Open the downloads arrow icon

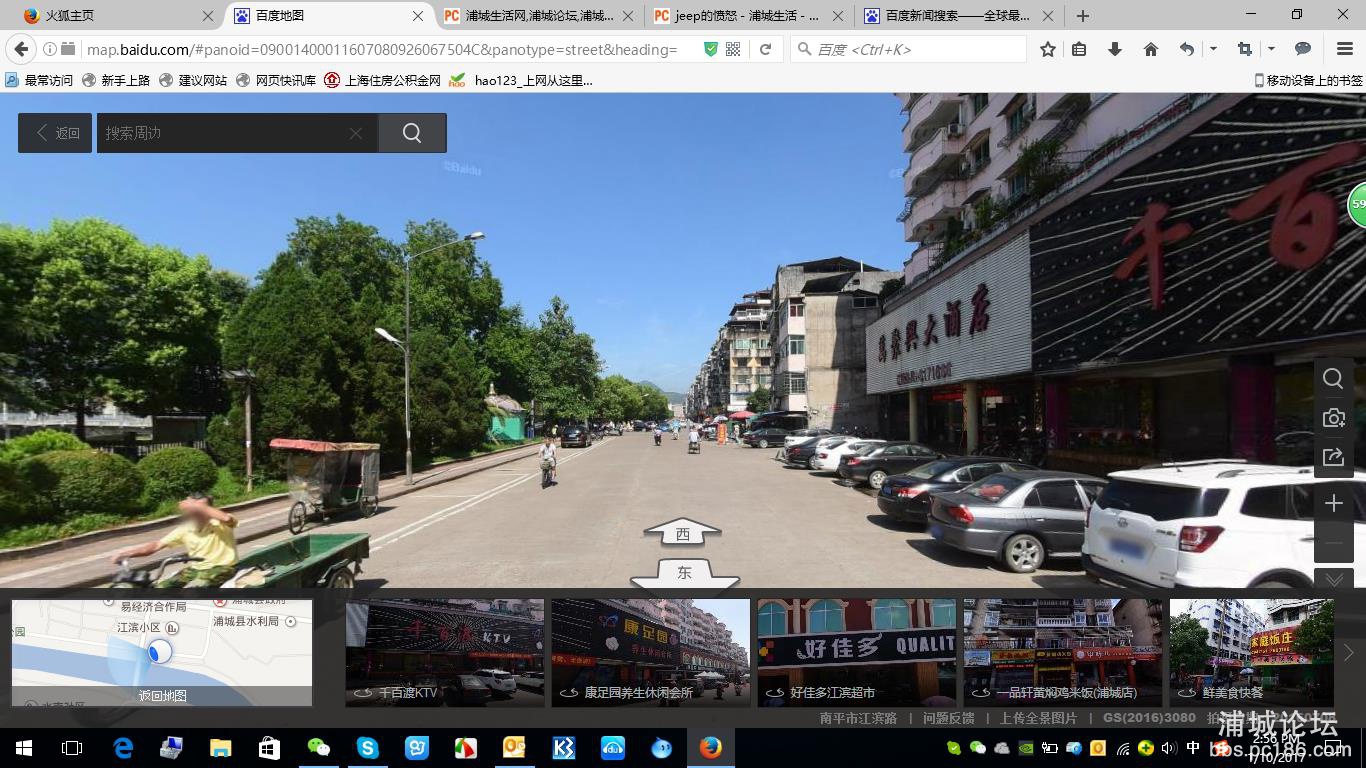coord(1115,49)
